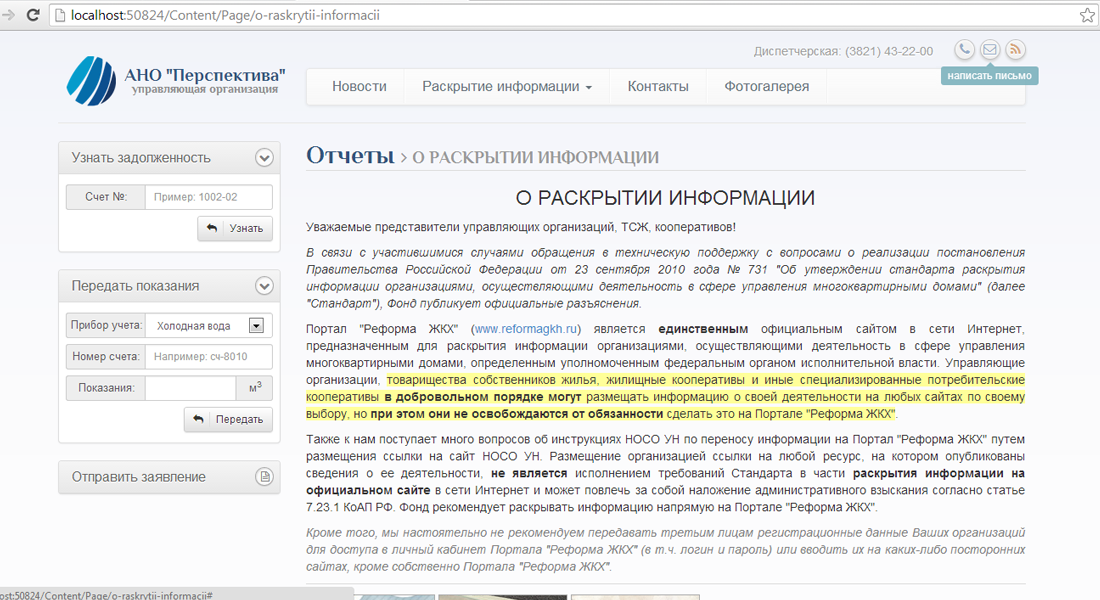Collapse the Передать показания panel
The image size is (1100, 600).
click(x=264, y=286)
